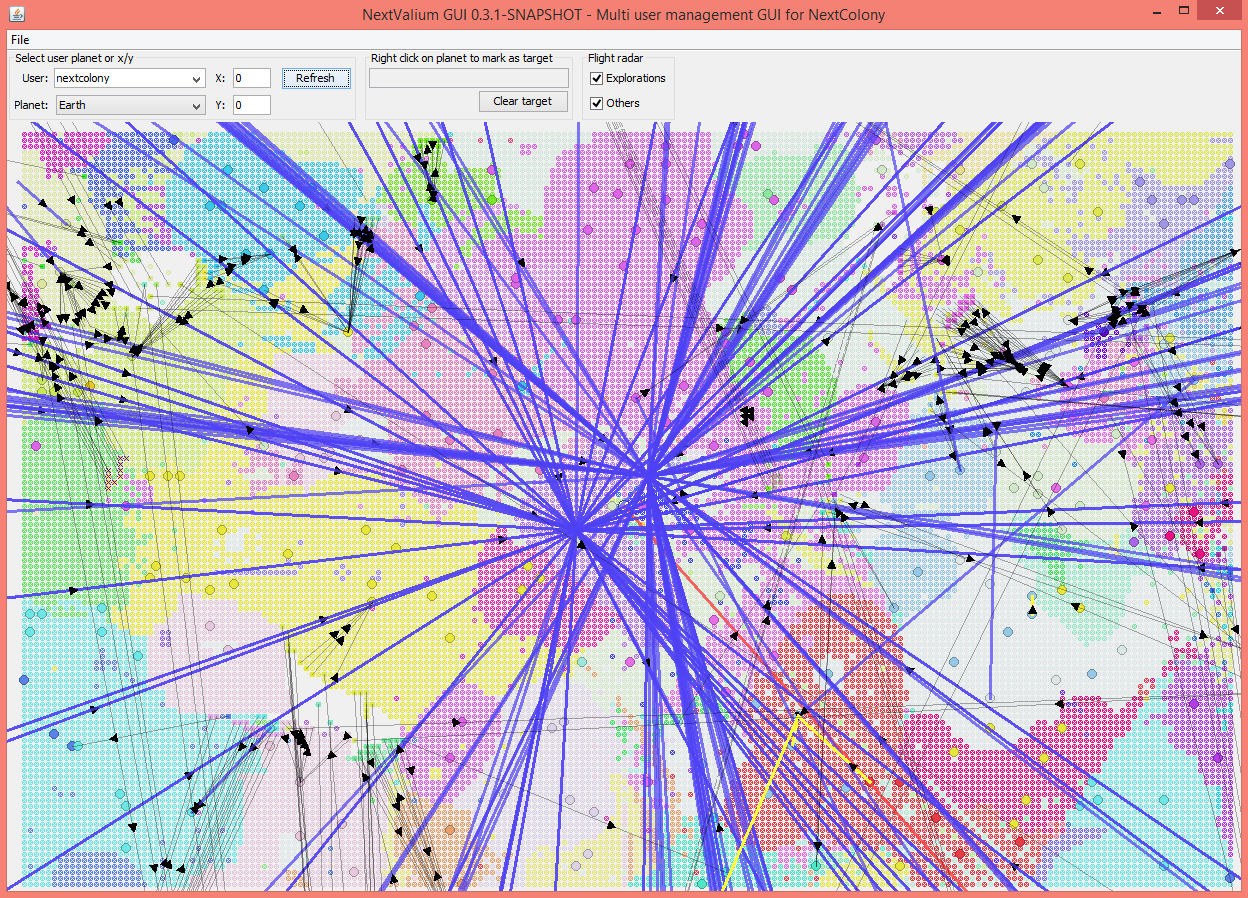This screenshot has width=1248, height=898.
Task: Click the "Select user planet or x/y" label
Action: click(x=74, y=58)
